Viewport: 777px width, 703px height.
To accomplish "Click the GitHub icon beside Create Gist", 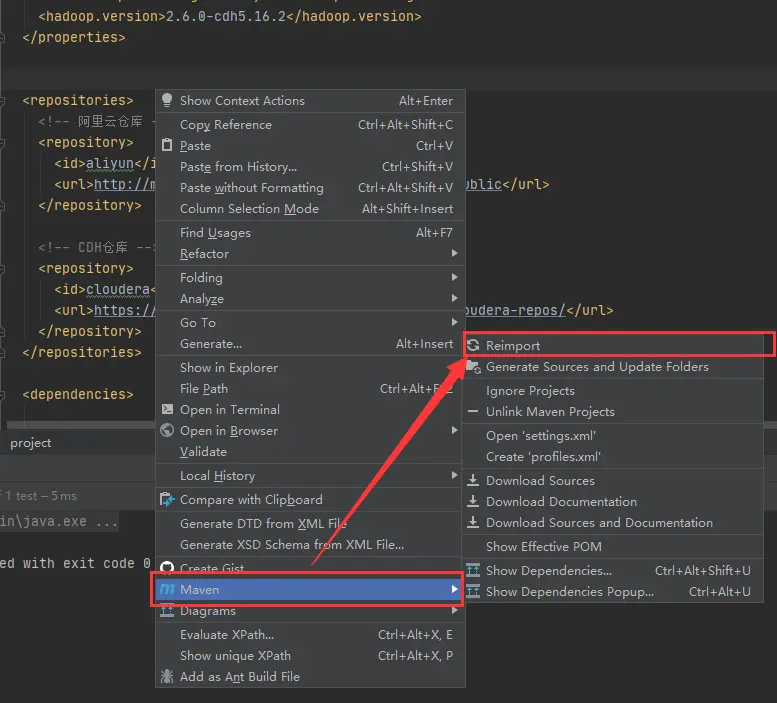I will click(167, 567).
